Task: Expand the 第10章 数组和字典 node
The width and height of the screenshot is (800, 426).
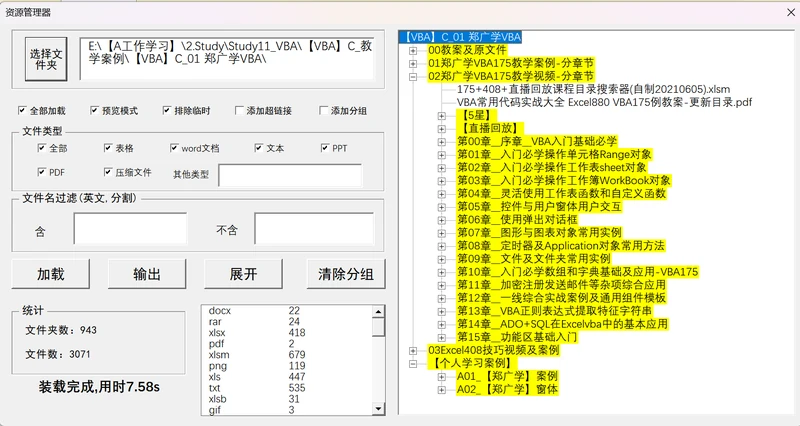Action: pos(441,272)
